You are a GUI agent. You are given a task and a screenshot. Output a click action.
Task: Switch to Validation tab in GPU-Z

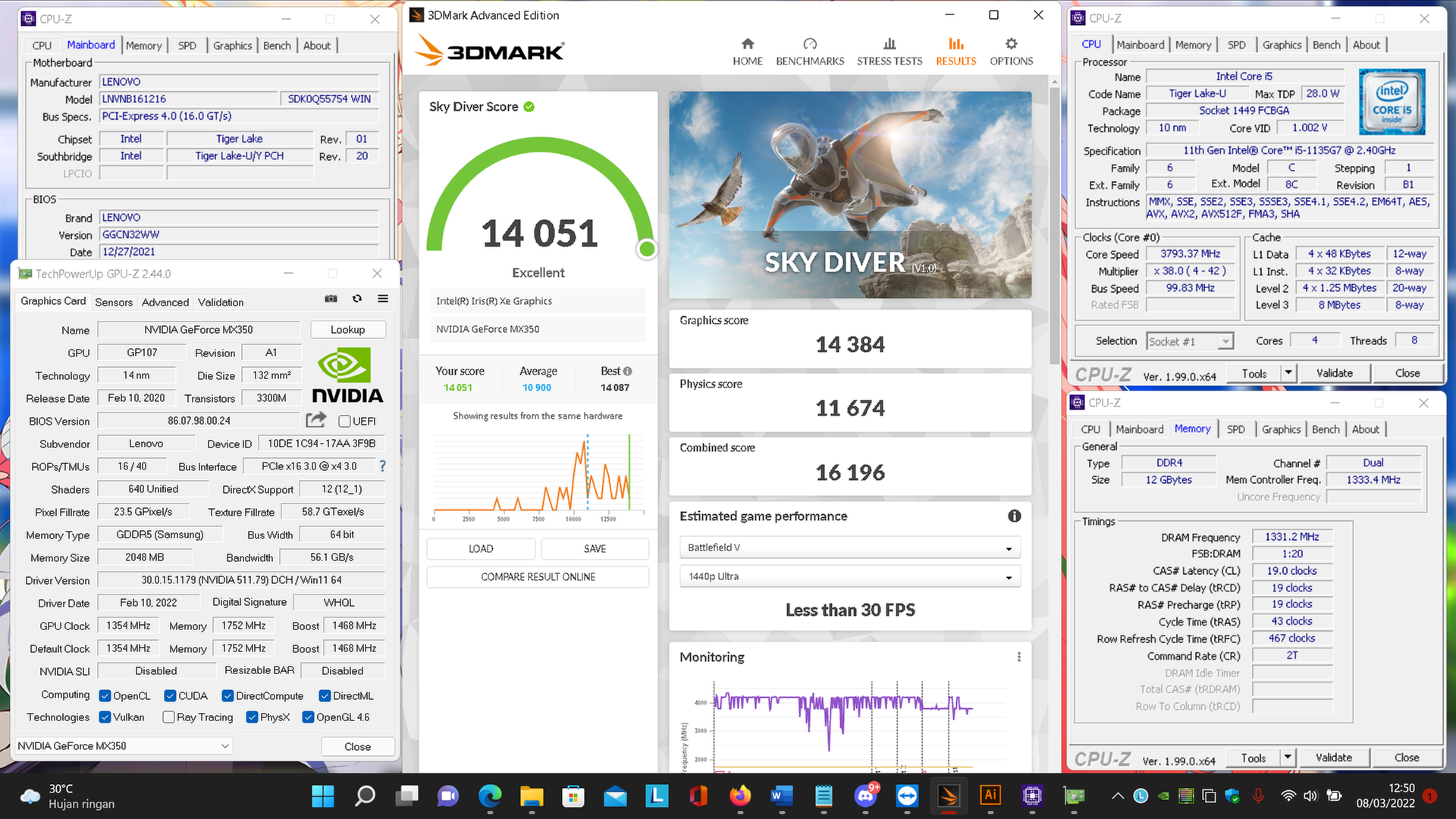coord(221,302)
